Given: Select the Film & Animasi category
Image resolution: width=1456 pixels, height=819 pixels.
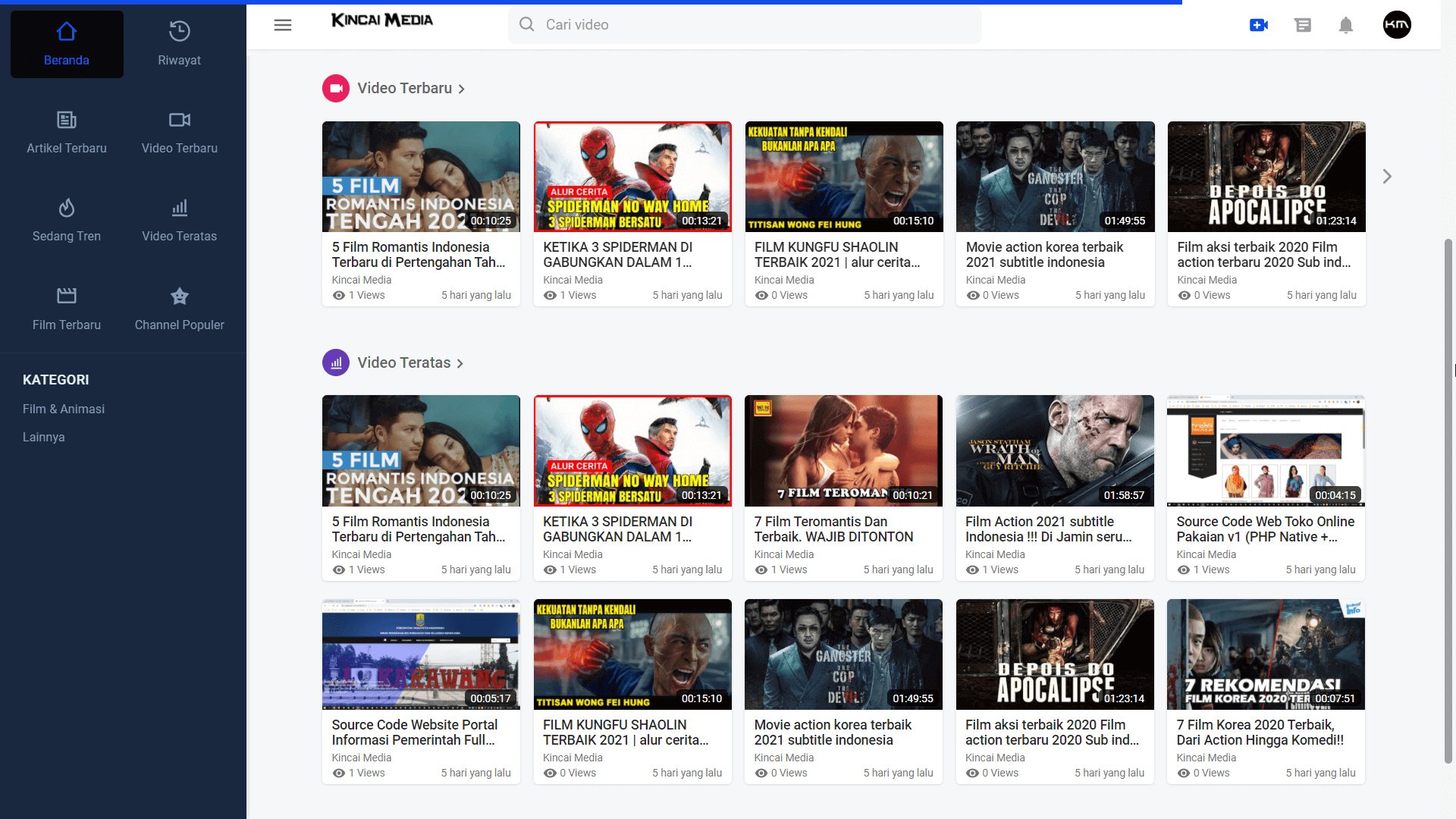Looking at the screenshot, I should (x=64, y=409).
